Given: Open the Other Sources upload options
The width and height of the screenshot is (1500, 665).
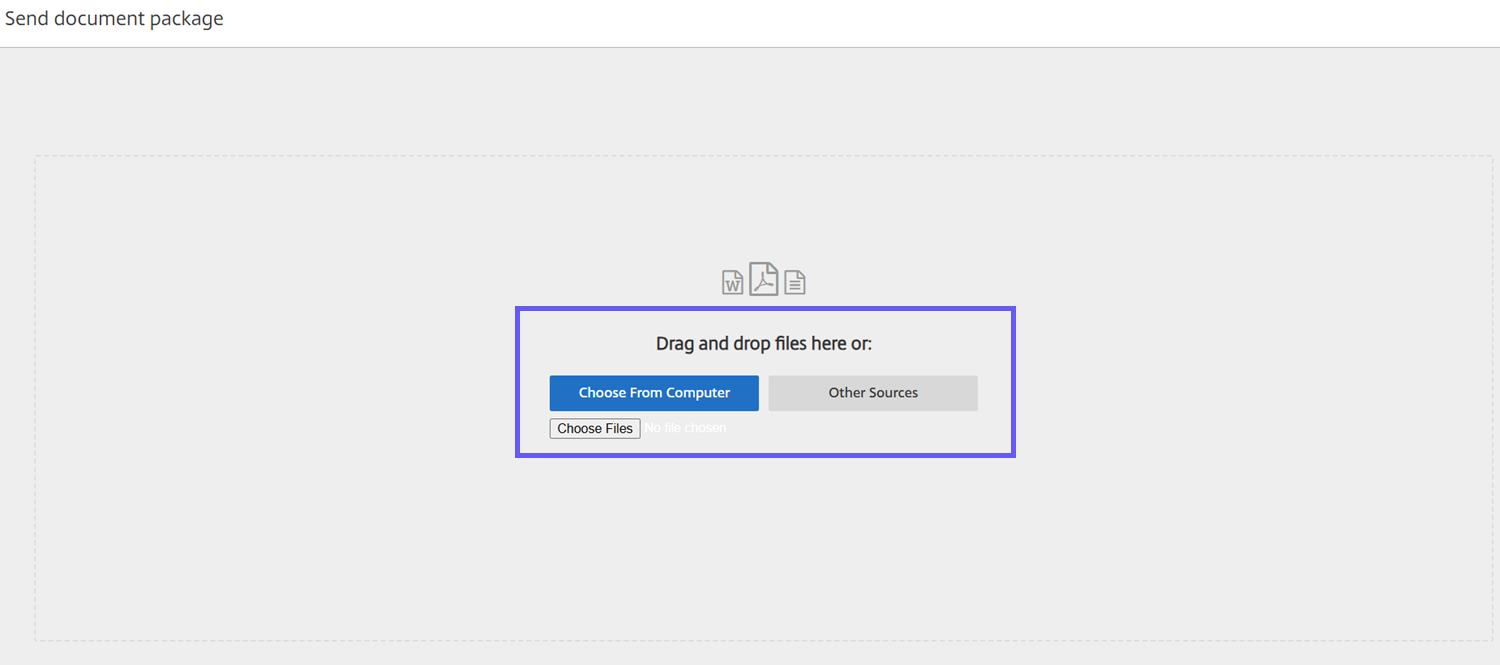Looking at the screenshot, I should [x=873, y=393].
